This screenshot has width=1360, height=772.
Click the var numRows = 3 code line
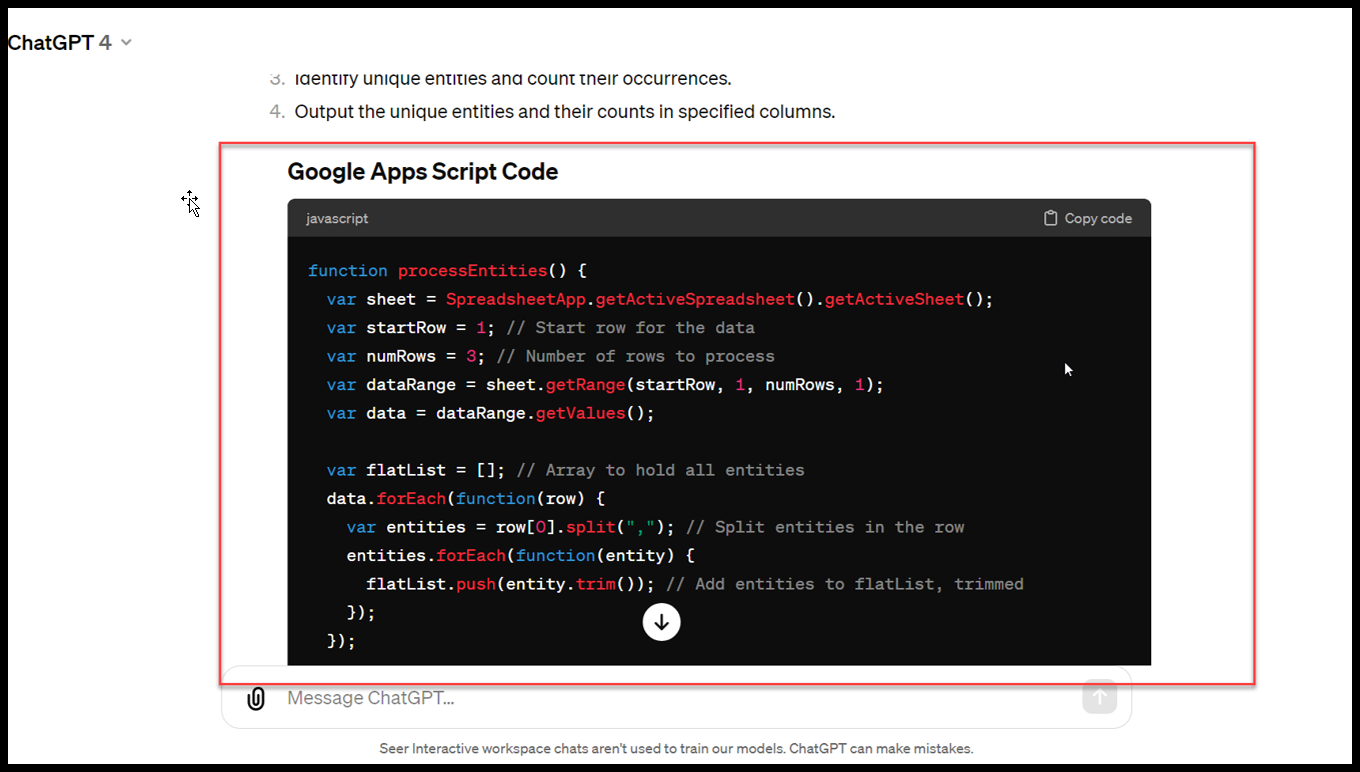tap(550, 356)
